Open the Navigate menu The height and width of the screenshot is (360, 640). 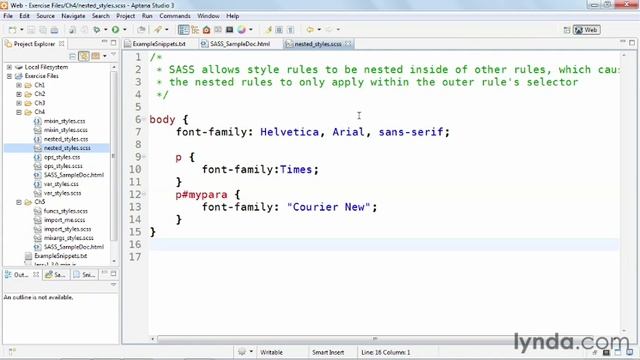(73, 16)
